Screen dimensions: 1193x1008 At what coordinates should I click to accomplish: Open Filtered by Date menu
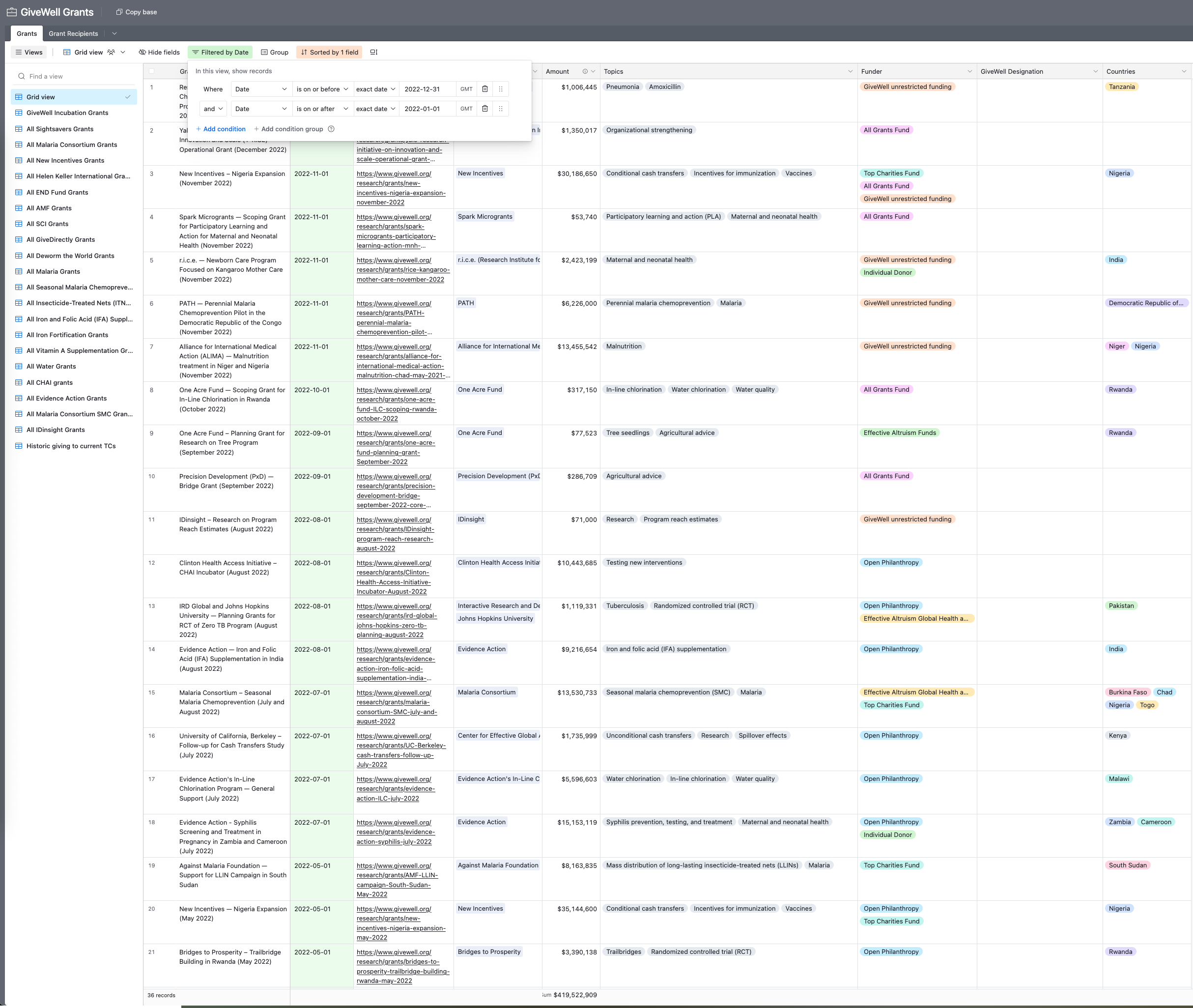coord(221,52)
